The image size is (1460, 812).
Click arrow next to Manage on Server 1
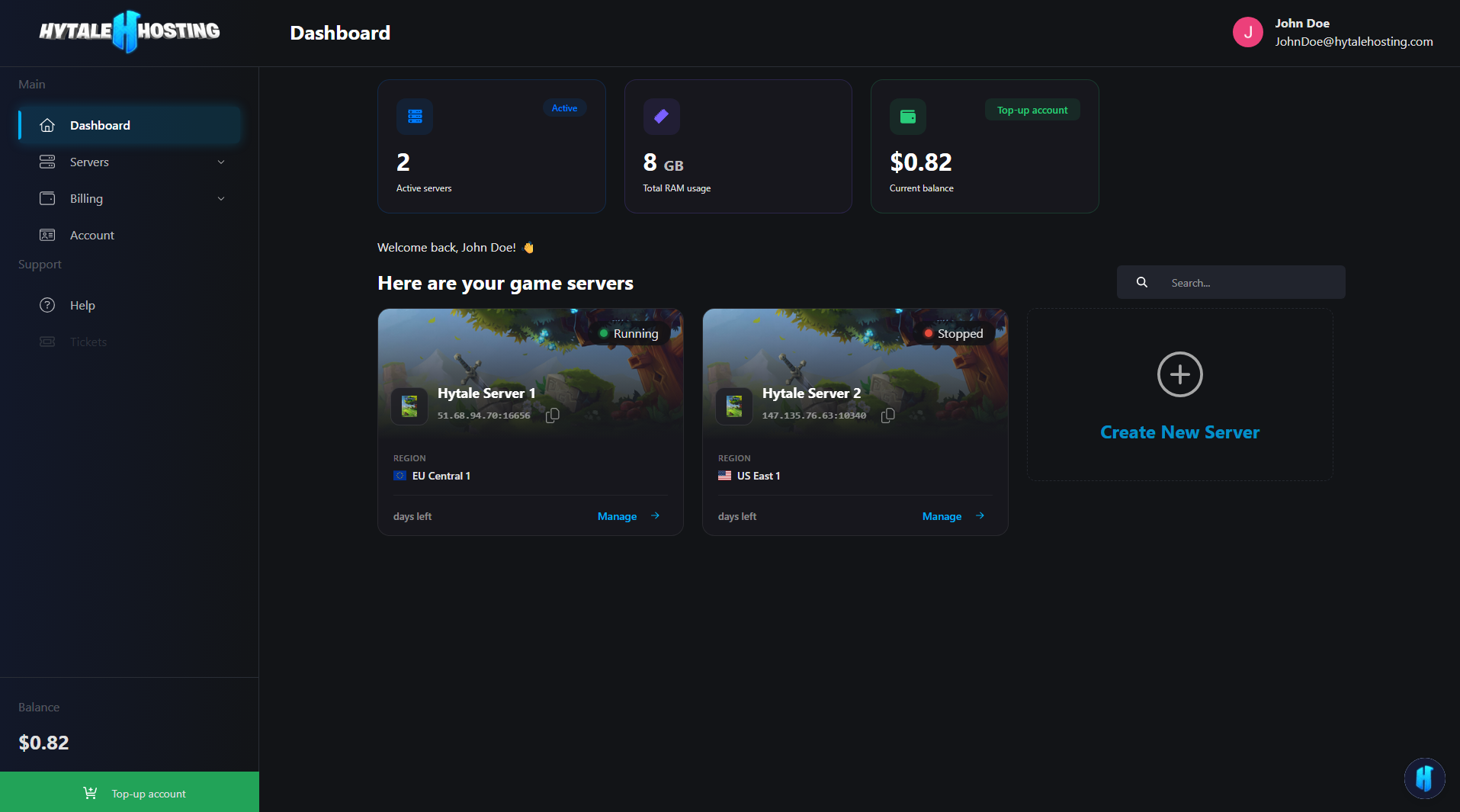[x=655, y=516]
